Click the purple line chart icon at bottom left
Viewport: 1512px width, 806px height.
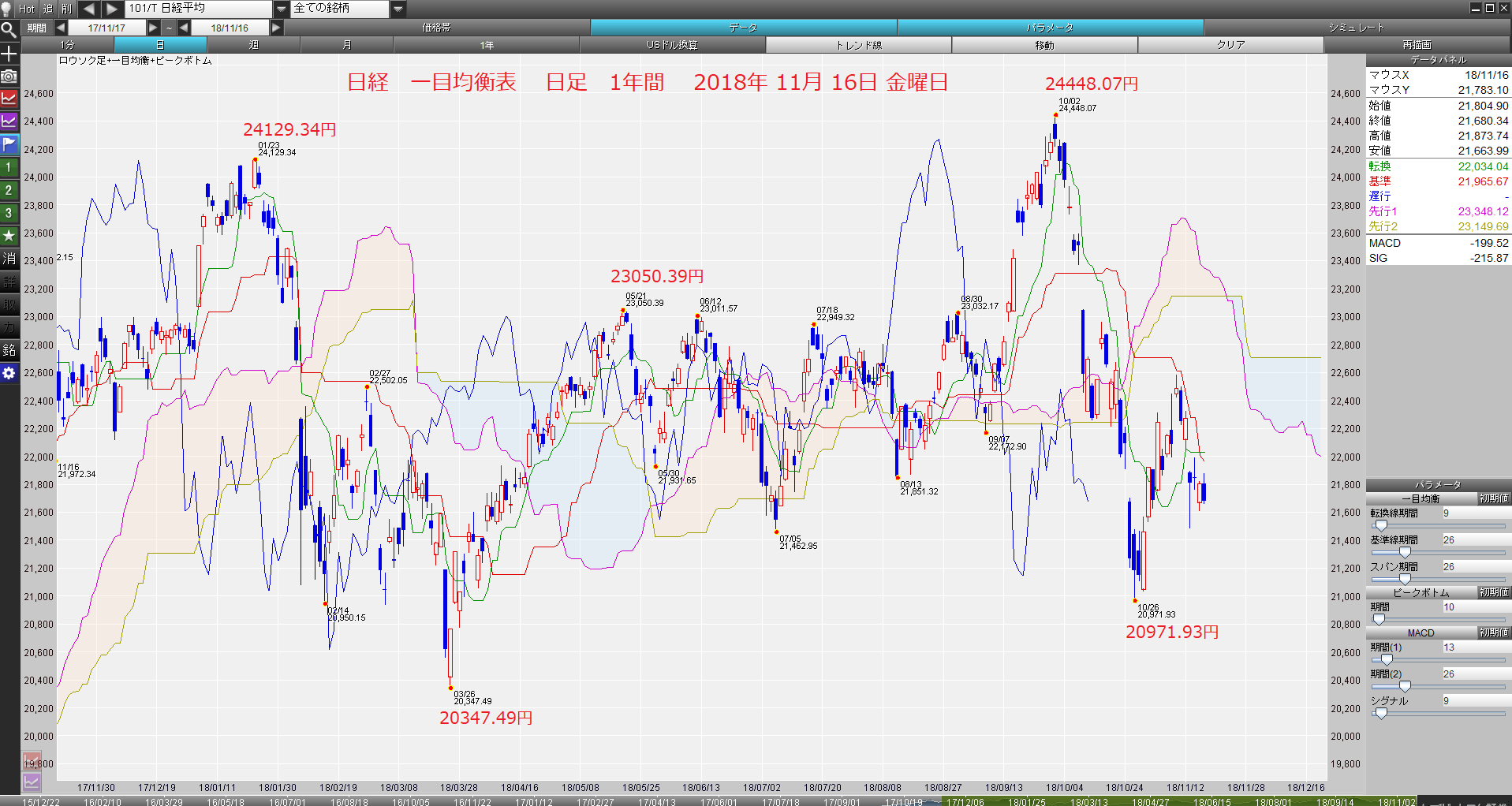tap(32, 782)
